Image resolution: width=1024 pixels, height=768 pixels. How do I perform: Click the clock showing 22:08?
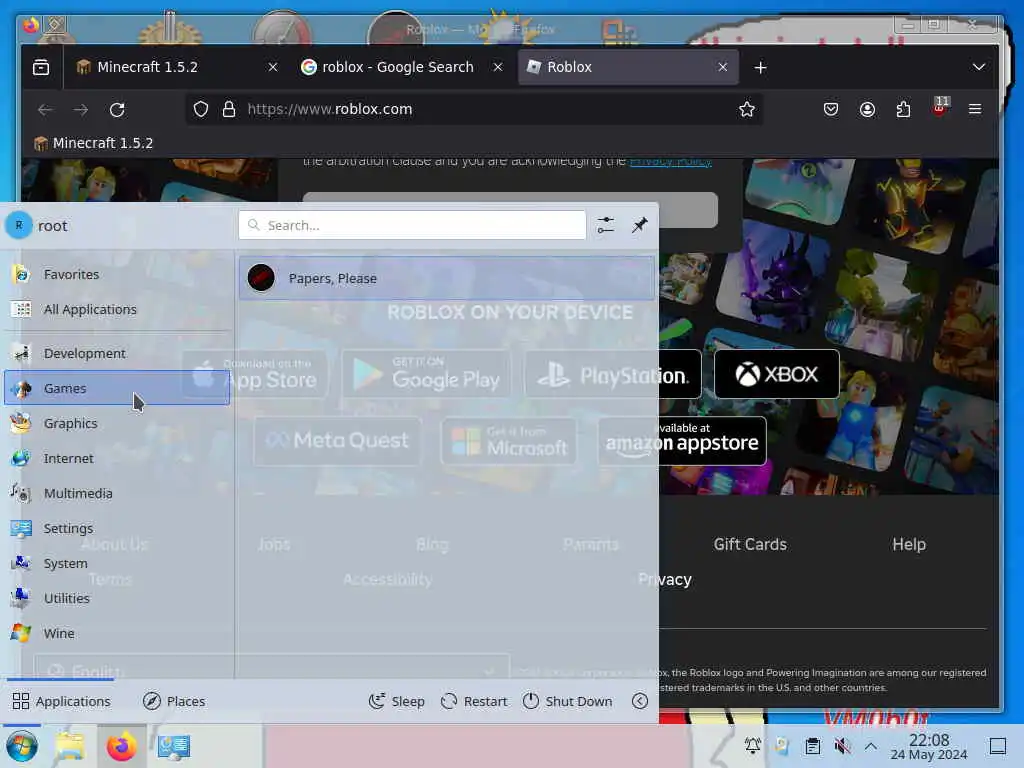point(929,746)
